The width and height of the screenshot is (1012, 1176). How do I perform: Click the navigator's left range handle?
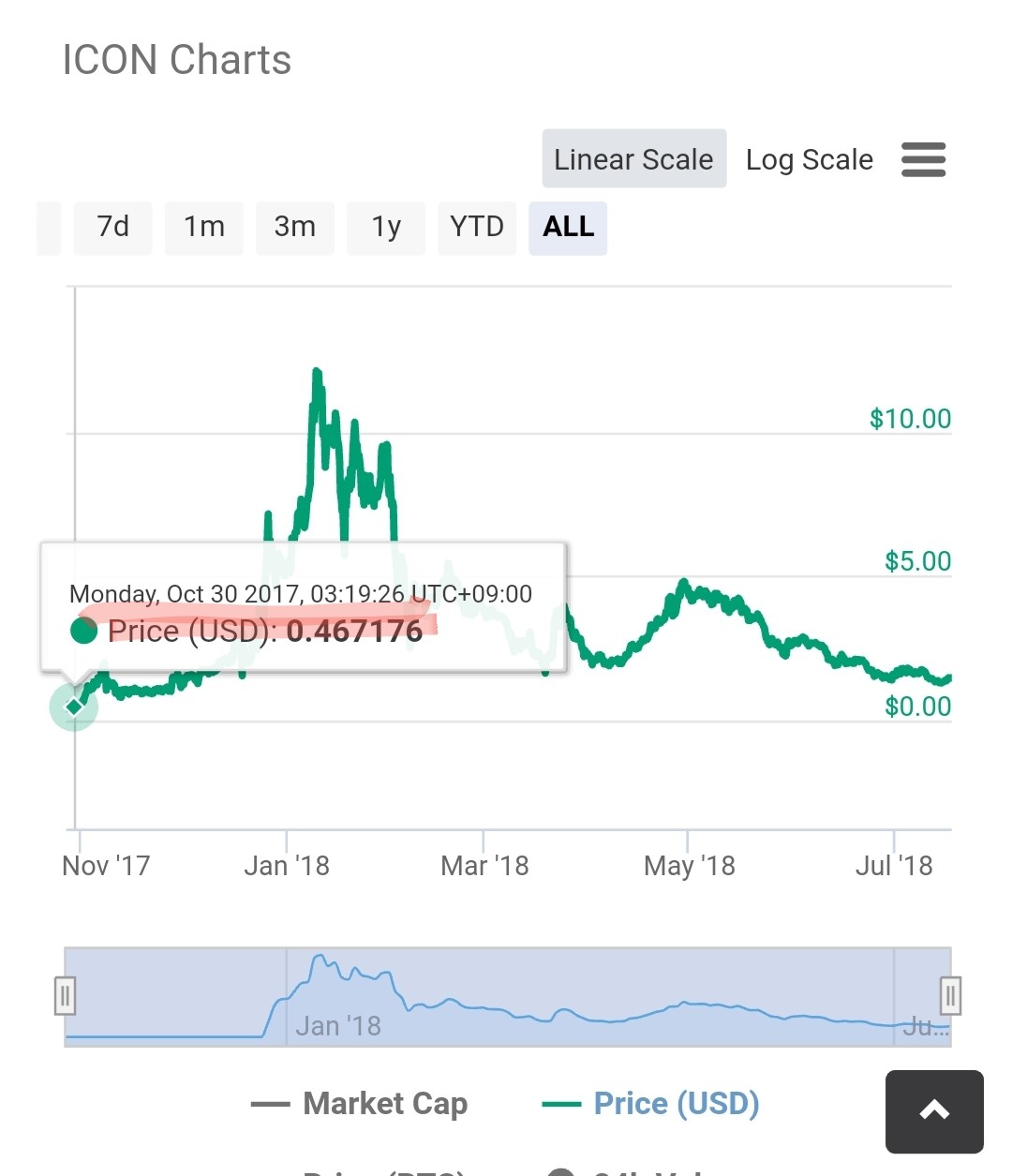65,995
